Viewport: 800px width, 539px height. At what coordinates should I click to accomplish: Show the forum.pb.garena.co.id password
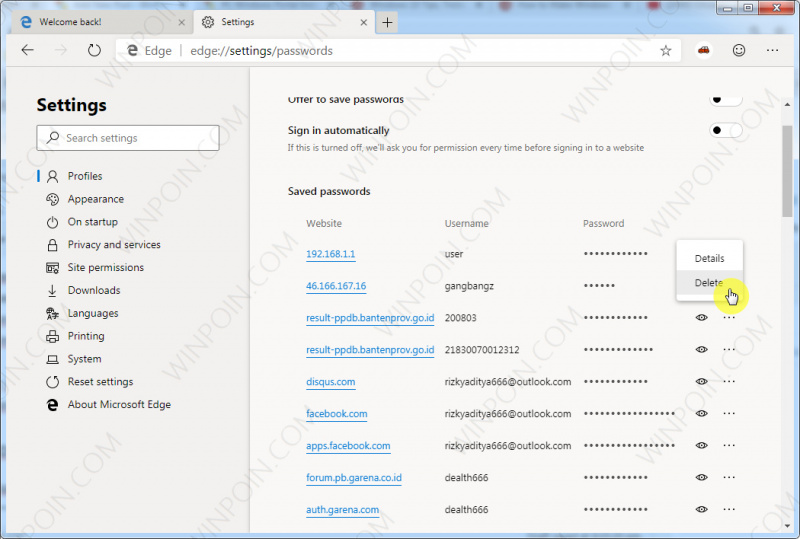(x=702, y=477)
